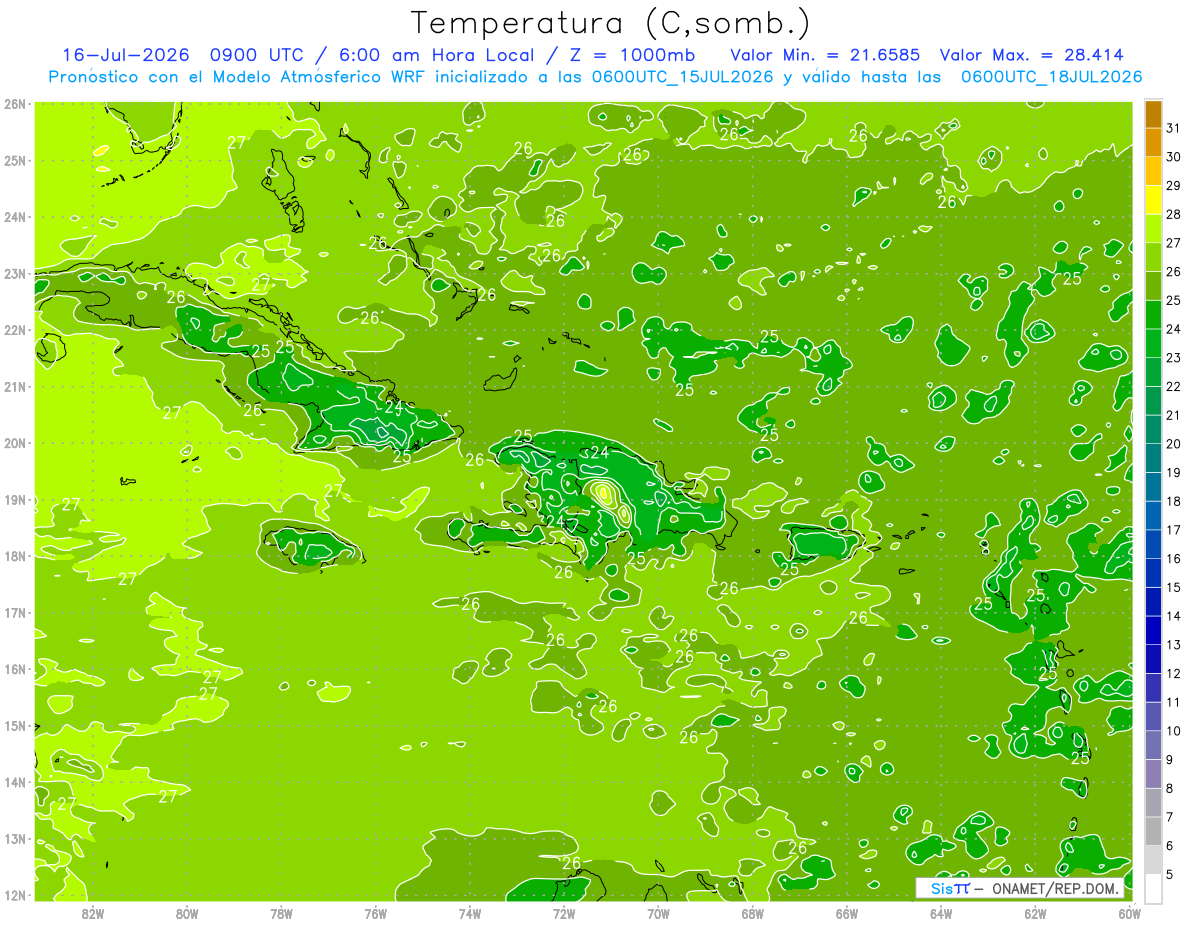The width and height of the screenshot is (1200, 927).
Task: Click the "78W" longitude axis label
Action: tap(281, 913)
